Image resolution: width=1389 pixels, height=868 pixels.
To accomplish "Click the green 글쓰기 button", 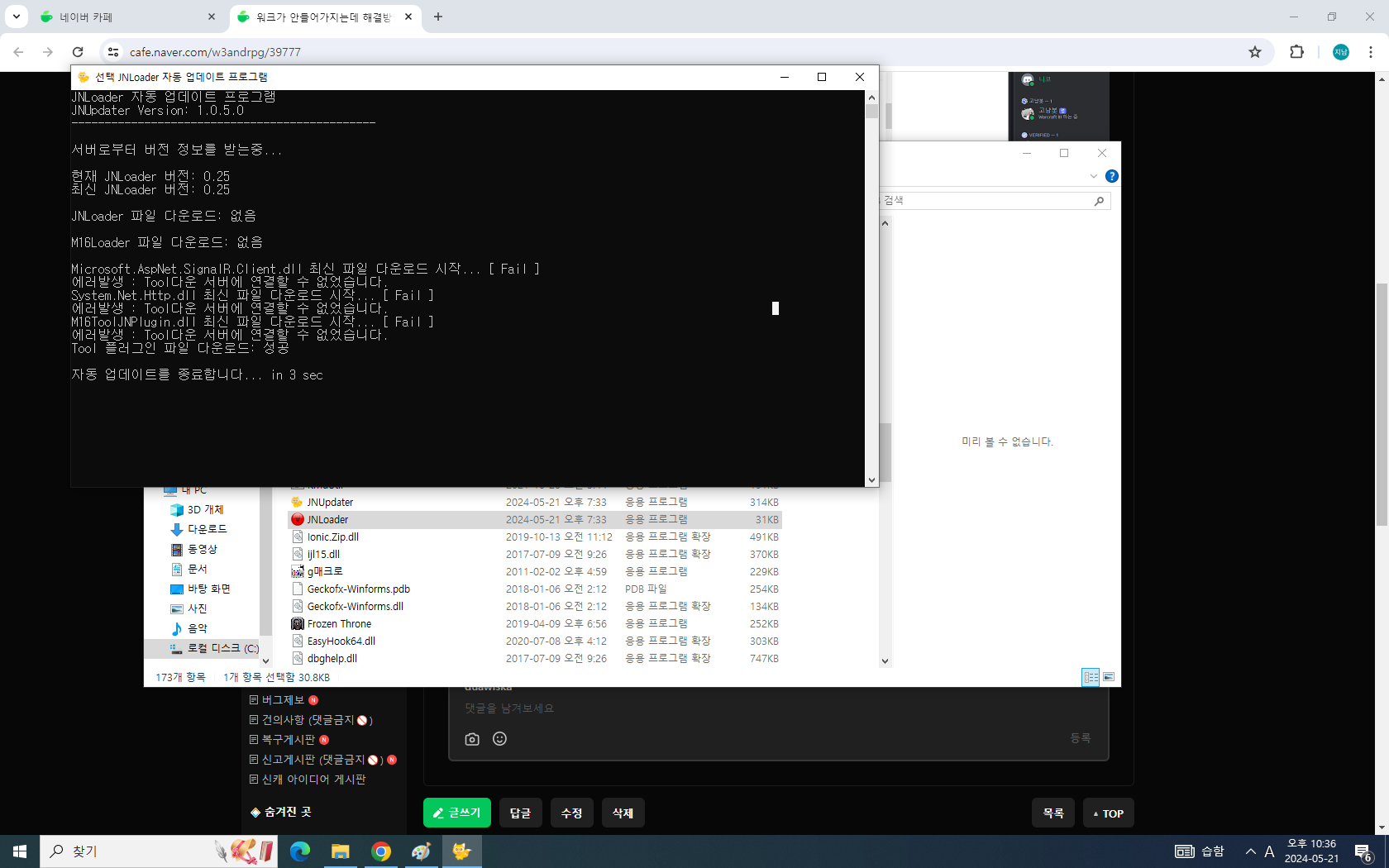I will click(x=456, y=813).
